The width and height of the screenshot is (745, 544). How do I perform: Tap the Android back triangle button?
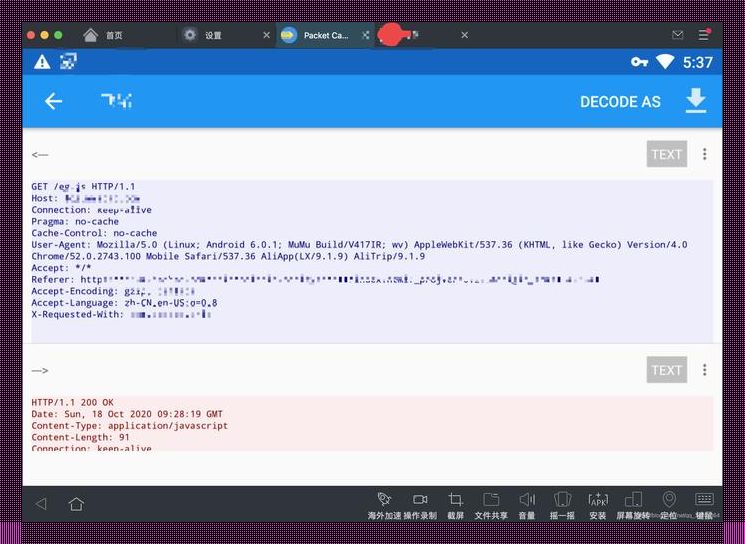pos(41,504)
